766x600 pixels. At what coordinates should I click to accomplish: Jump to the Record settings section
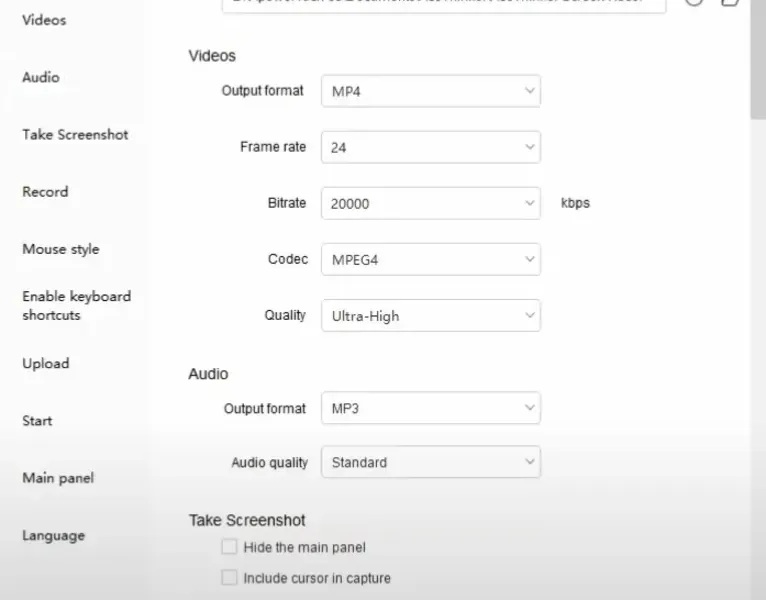(x=45, y=191)
